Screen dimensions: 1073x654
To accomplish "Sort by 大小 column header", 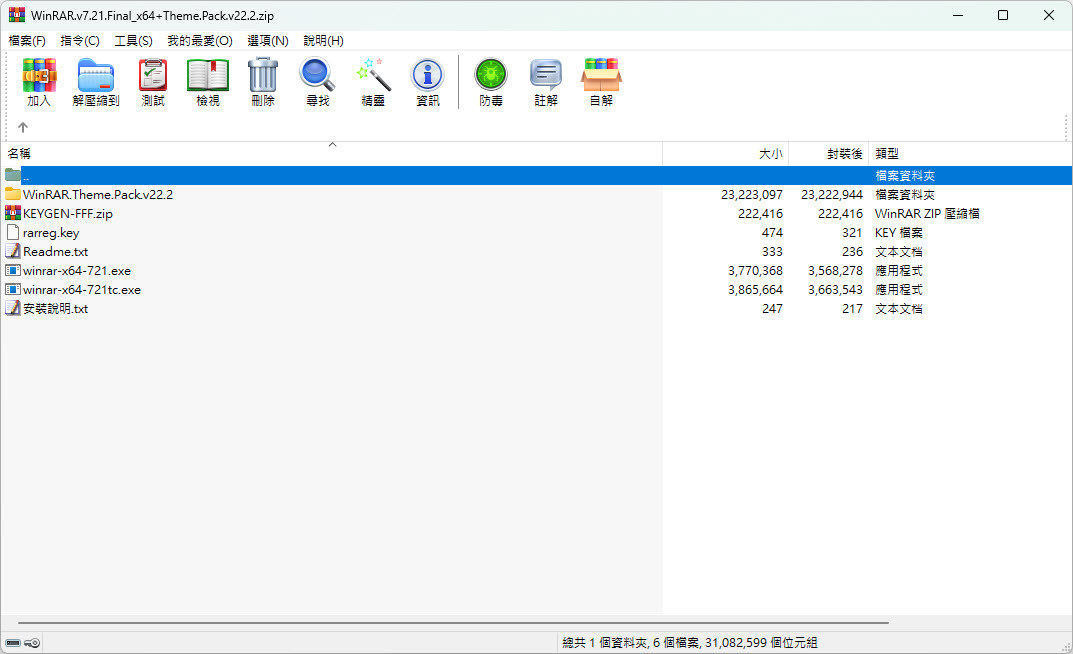I will click(x=726, y=154).
